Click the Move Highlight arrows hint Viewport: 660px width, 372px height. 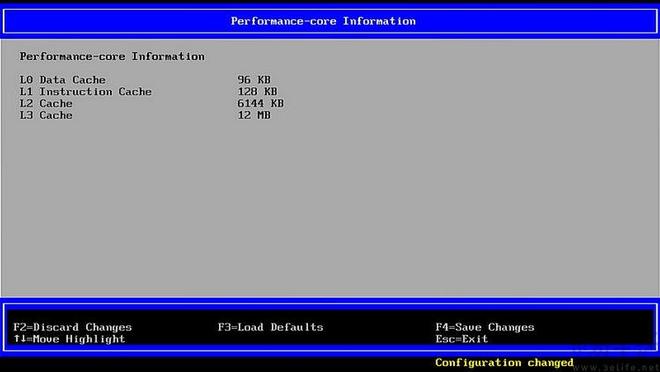(69, 339)
